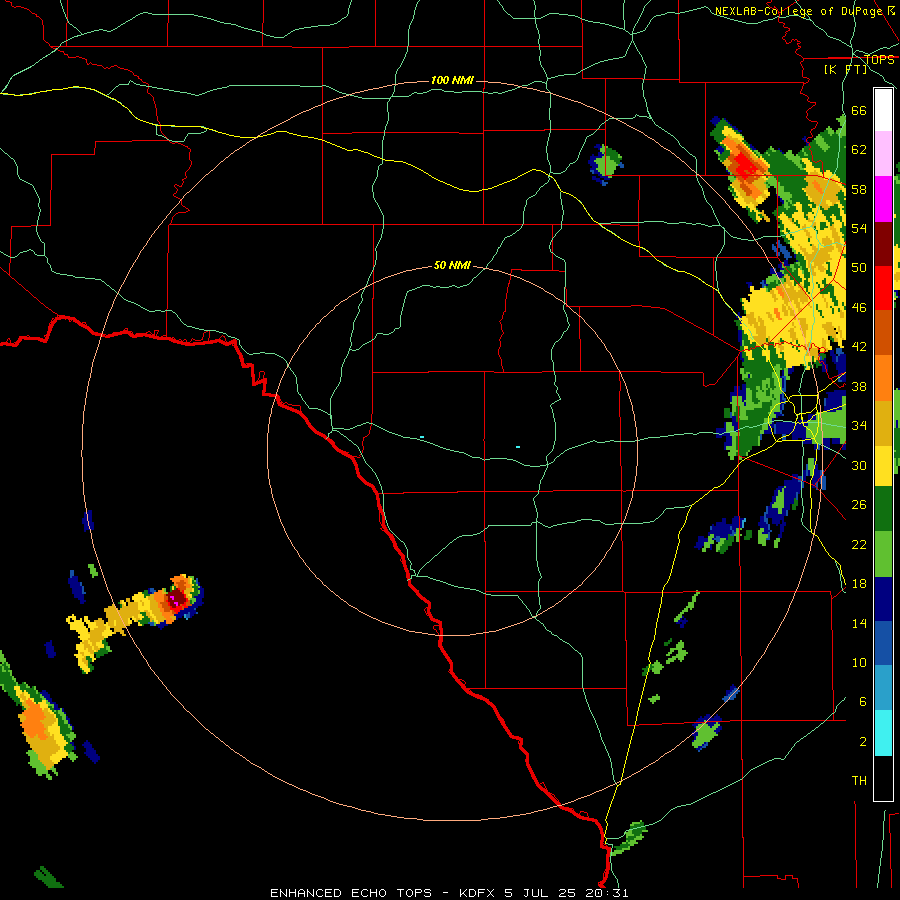Click the black TH swatch in the legend
This screenshot has height=900, width=900.
pos(883,778)
